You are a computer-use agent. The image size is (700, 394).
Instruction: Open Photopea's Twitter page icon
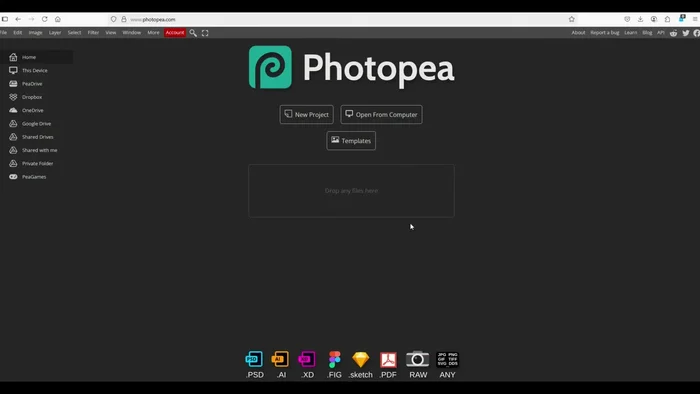pyautogui.click(x=686, y=33)
